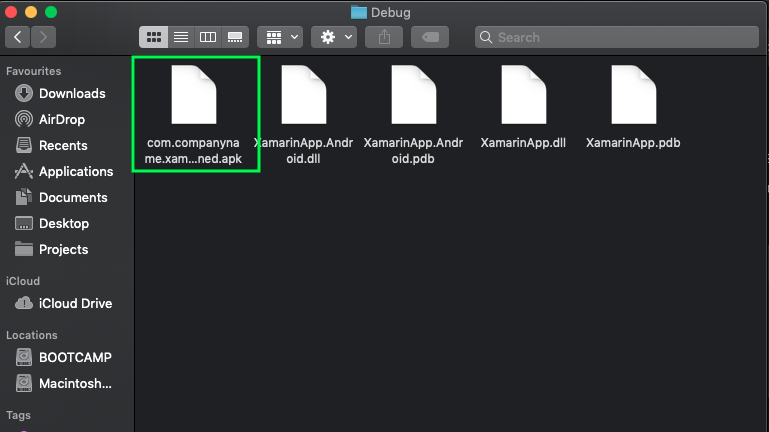Click the BOOTCAMP disk icon
Screen dimensions: 769x432
coord(24,357)
